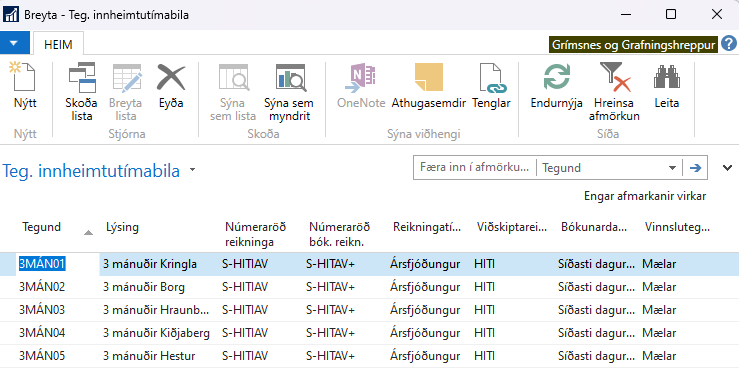Click the filter text input field

tap(475, 167)
